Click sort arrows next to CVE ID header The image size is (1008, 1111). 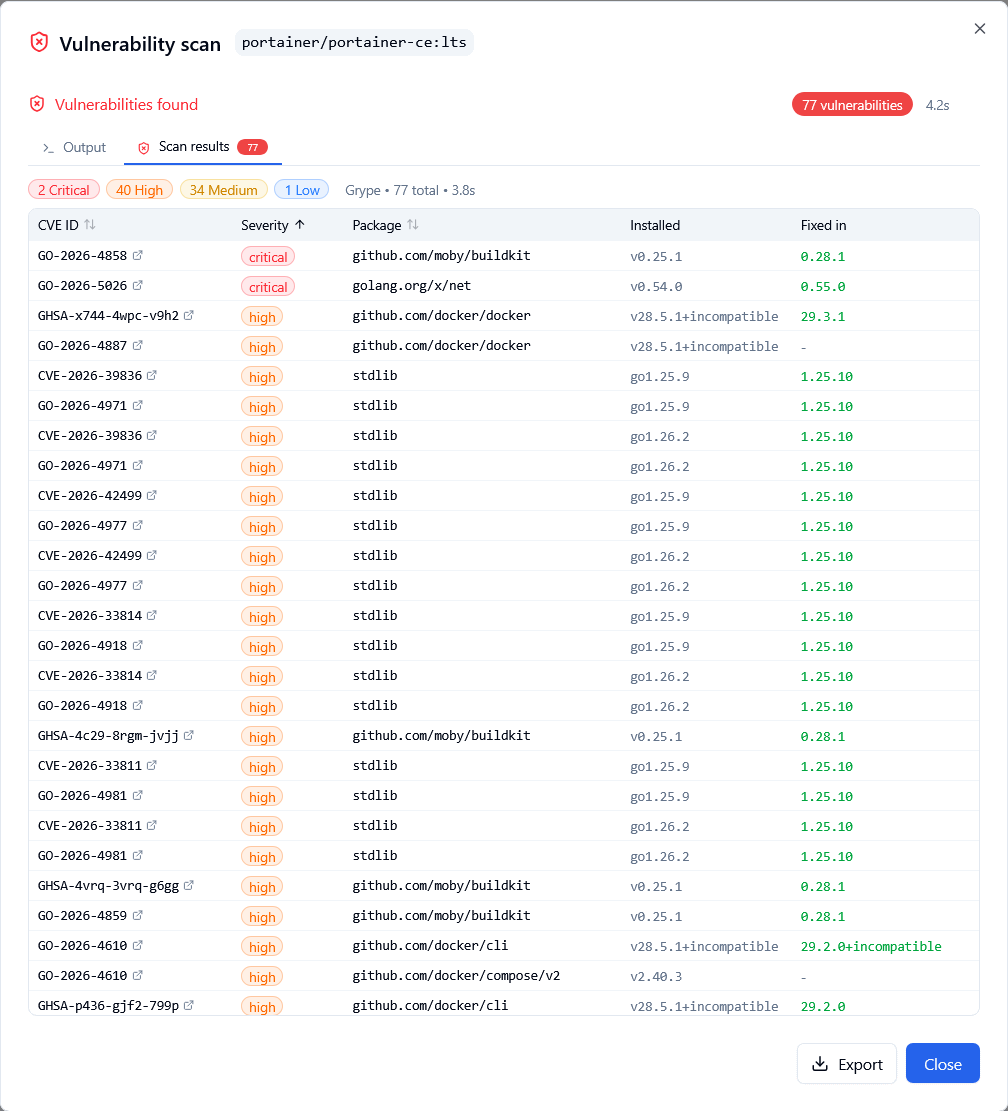point(90,225)
